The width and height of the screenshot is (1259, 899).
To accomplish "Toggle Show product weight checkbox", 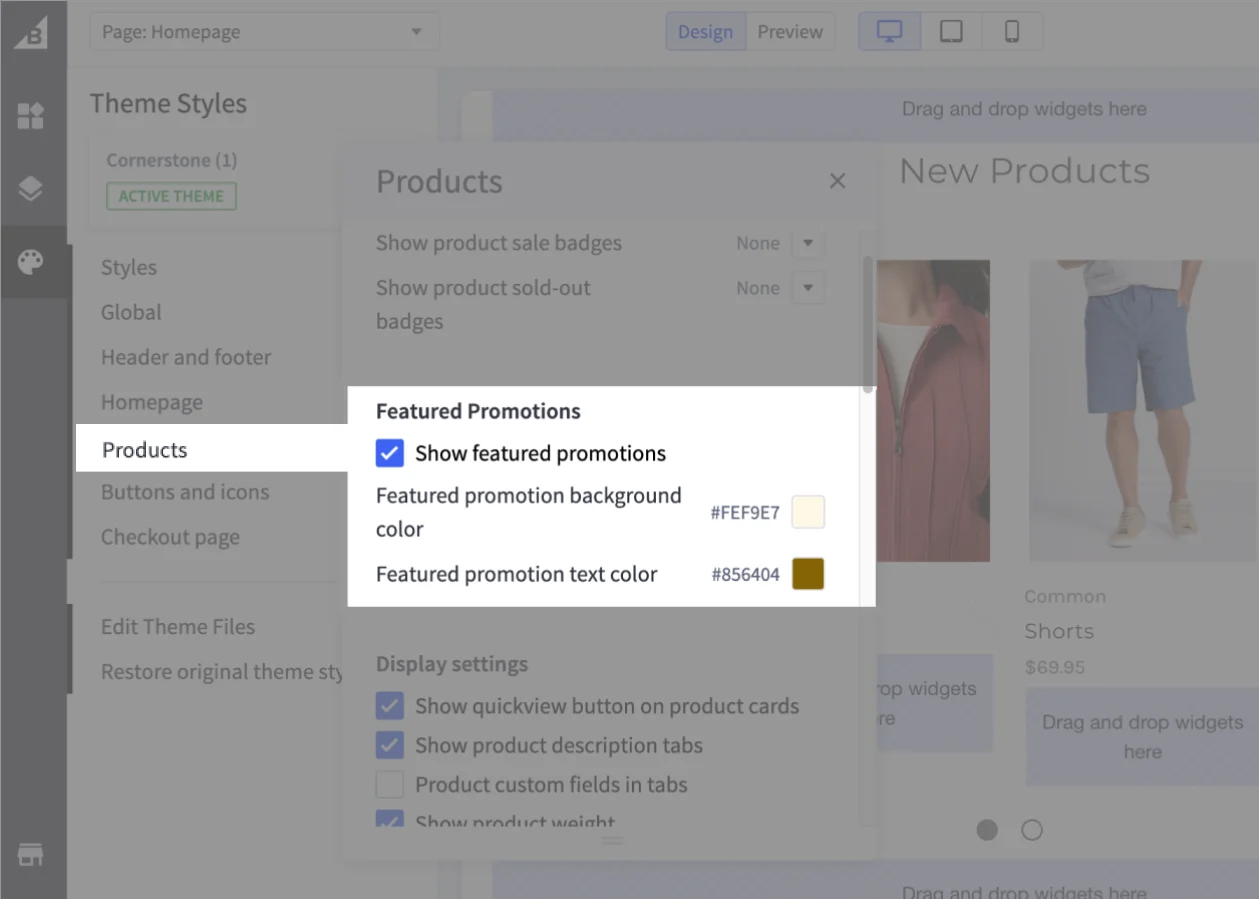I will (x=390, y=819).
